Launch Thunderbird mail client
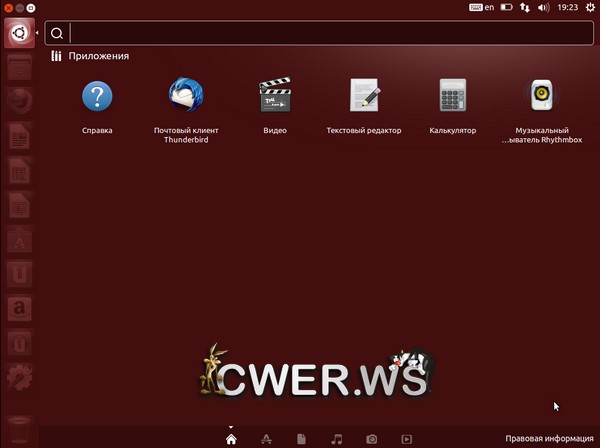Screen dimensions: 600x448 click(x=186, y=98)
